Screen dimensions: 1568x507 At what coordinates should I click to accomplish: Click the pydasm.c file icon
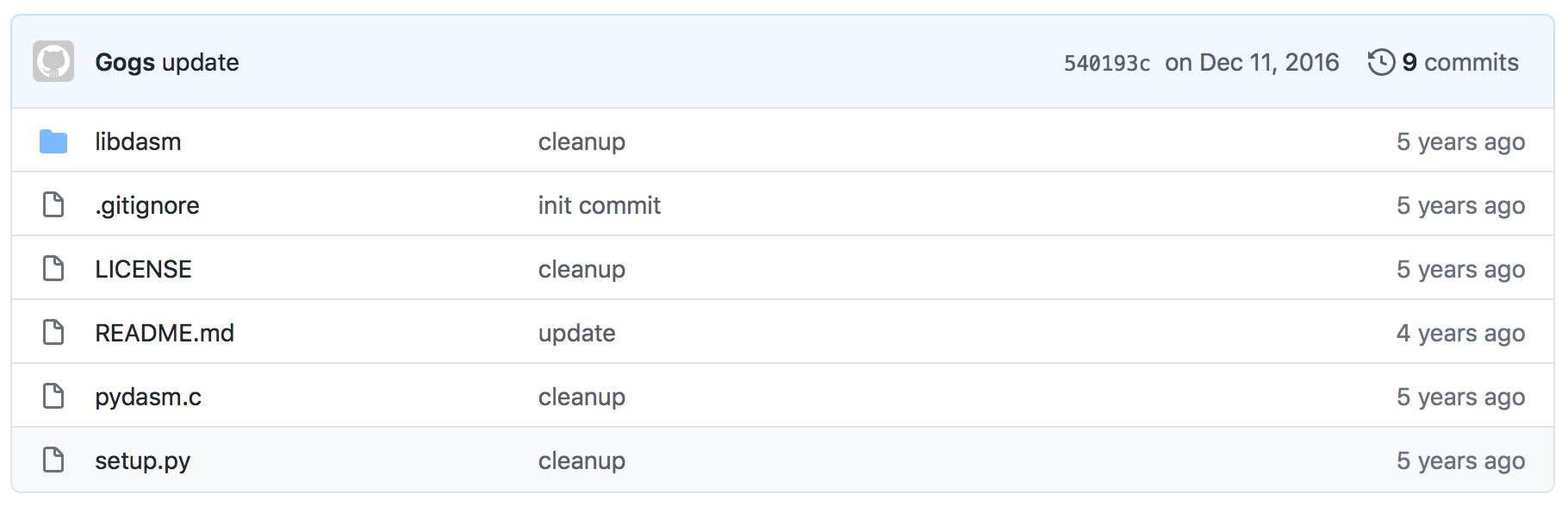click(x=53, y=395)
